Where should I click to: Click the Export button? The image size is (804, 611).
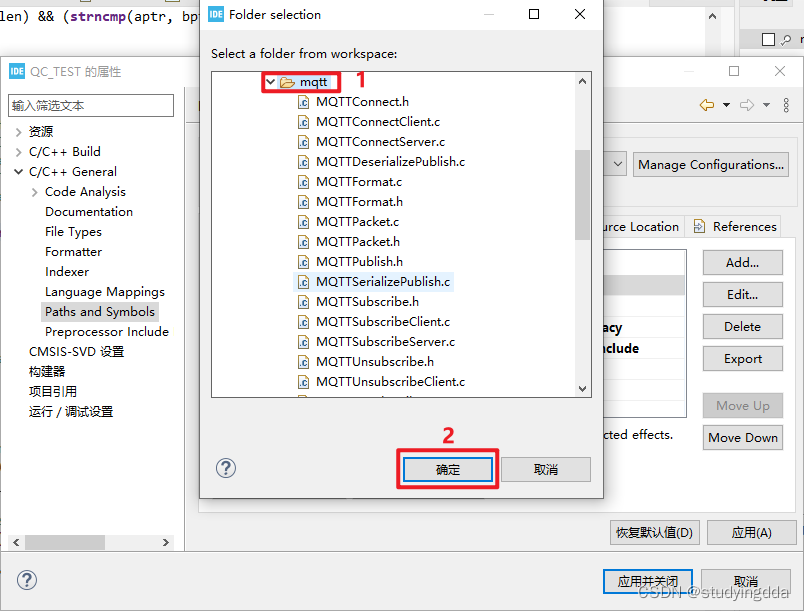[742, 359]
